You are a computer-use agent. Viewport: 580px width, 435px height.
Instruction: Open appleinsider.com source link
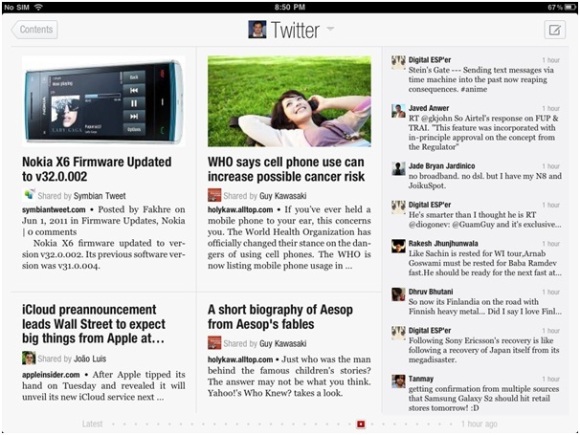click(51, 375)
